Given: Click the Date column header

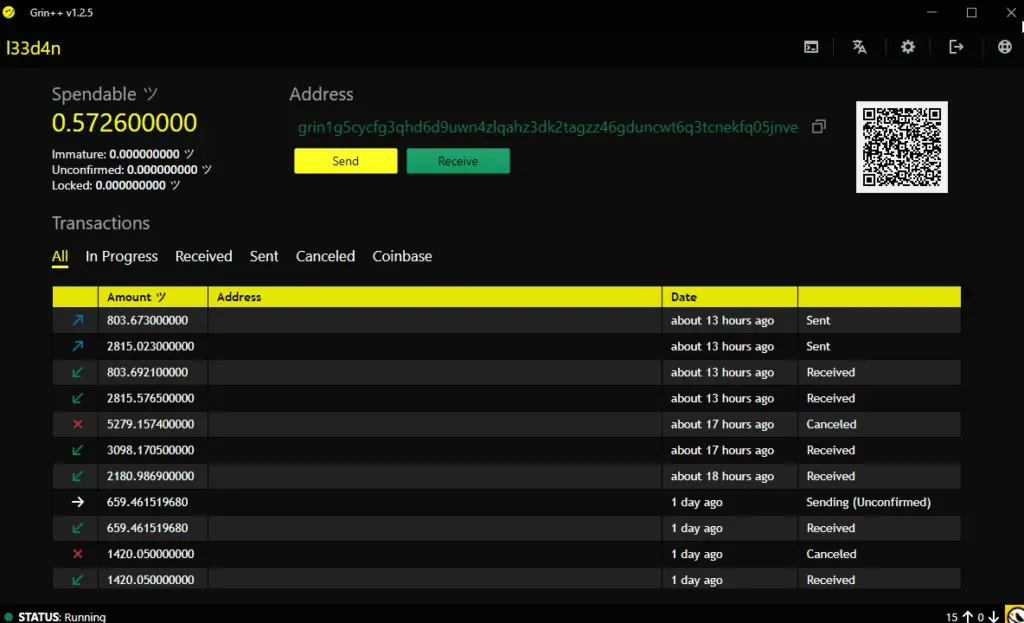Looking at the screenshot, I should point(729,296).
